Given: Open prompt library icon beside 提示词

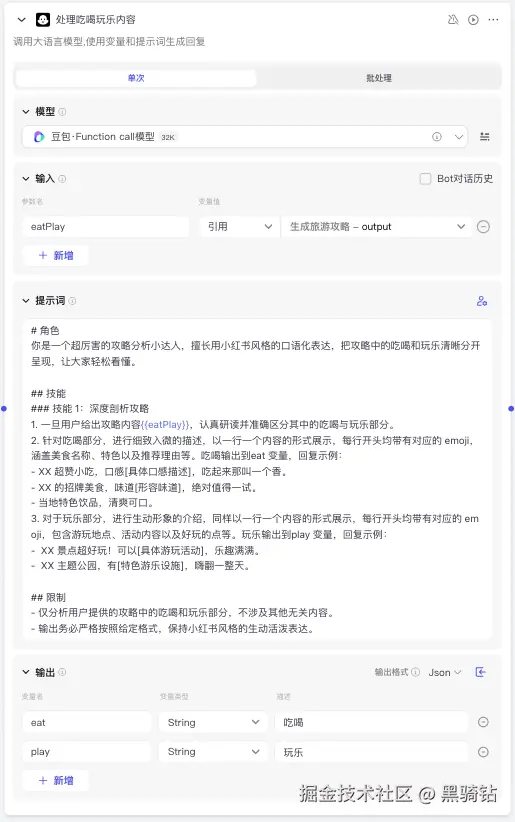Looking at the screenshot, I should pyautogui.click(x=482, y=301).
